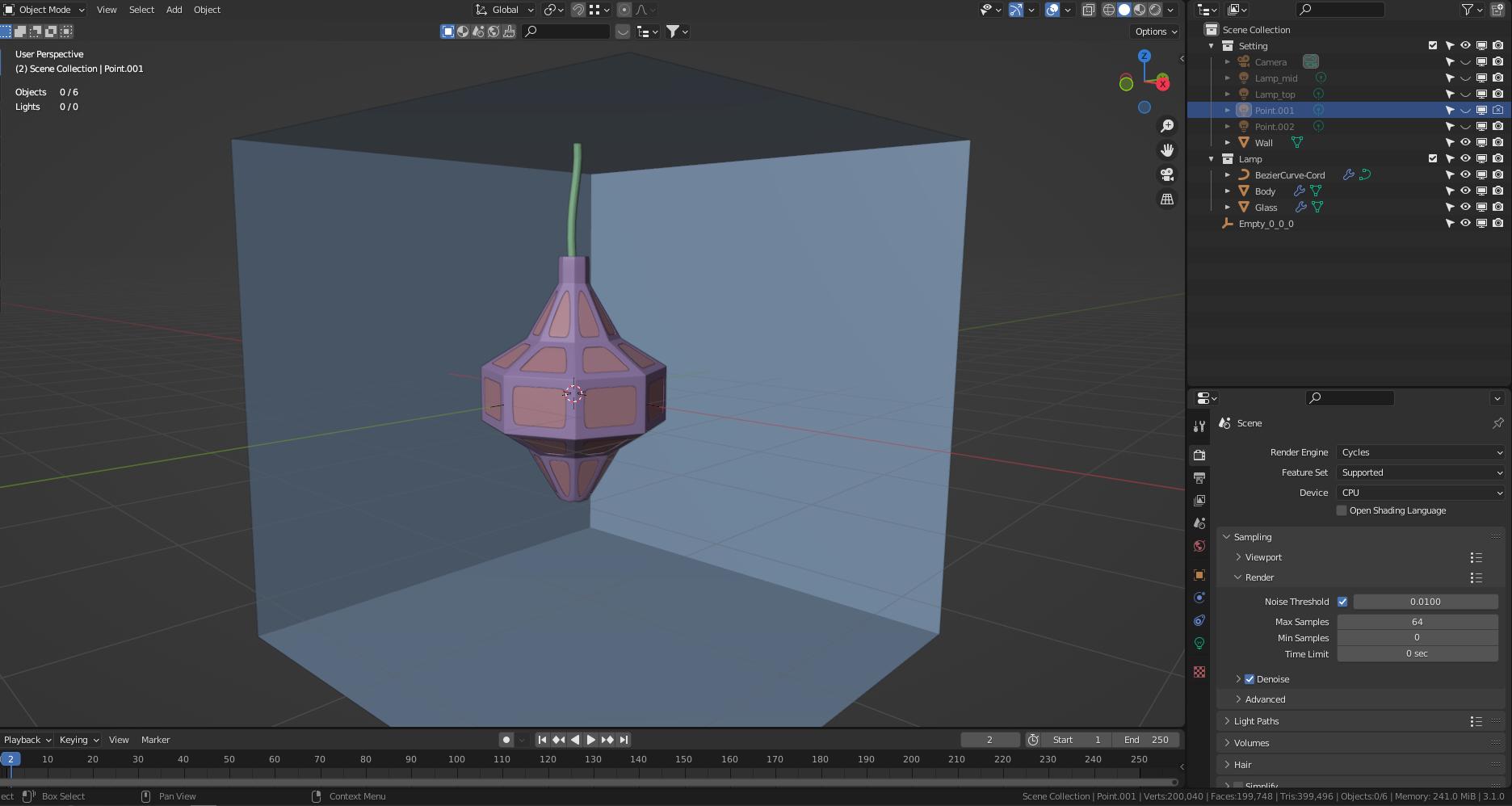Enable Open Shading Language checkbox

[x=1342, y=510]
